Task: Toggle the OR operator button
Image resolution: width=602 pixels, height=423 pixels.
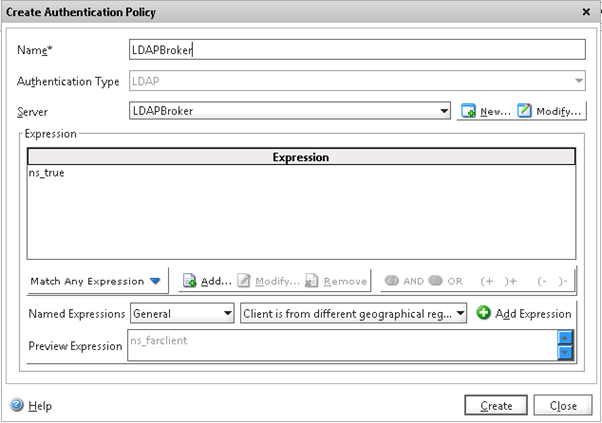Action: 446,281
